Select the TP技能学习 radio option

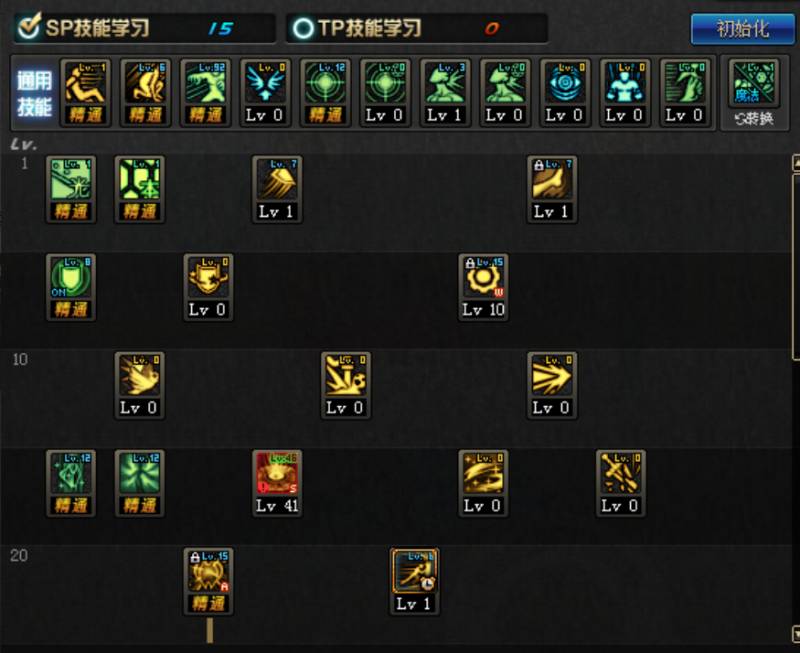tap(303, 29)
